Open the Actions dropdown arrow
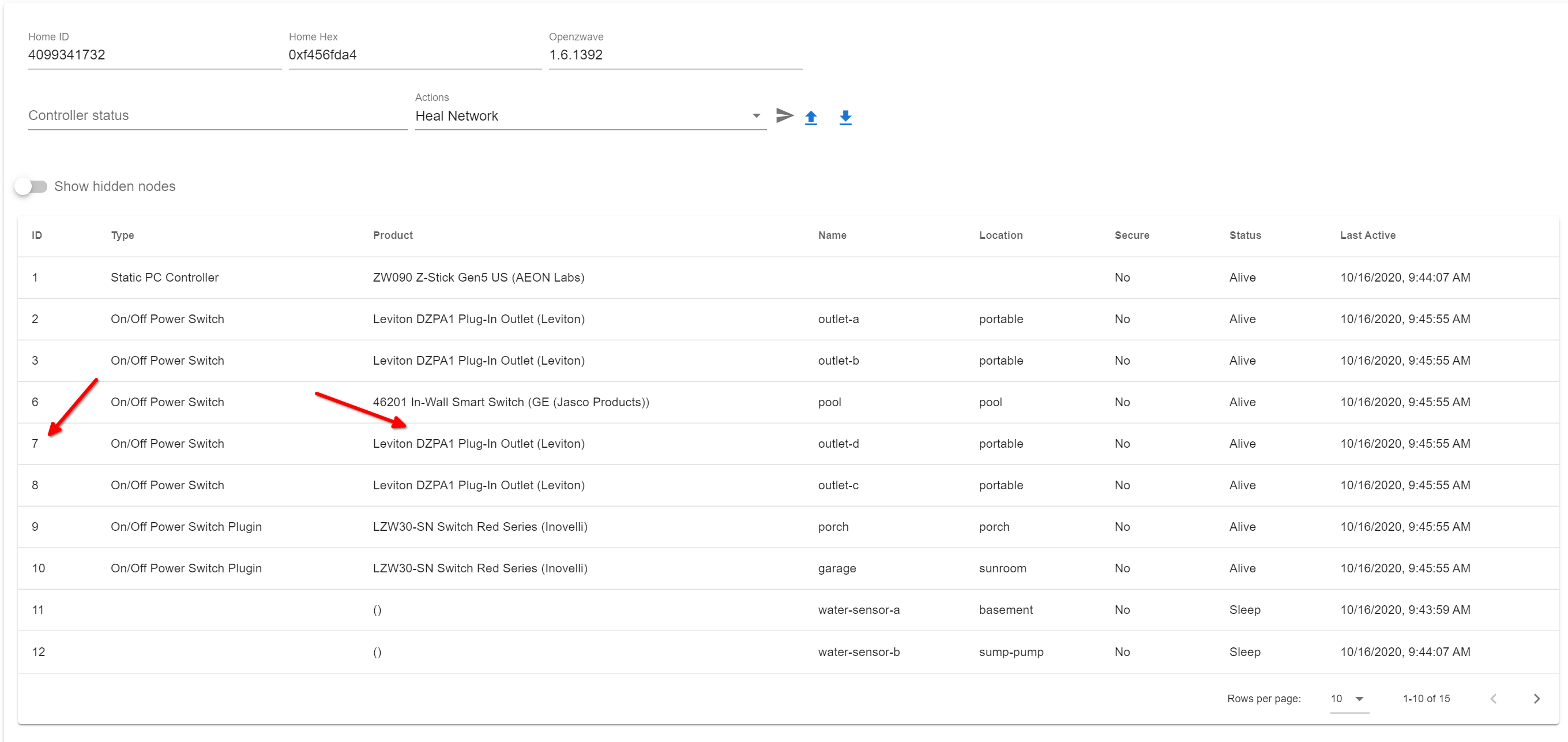This screenshot has height=742, width=1568. (x=756, y=116)
